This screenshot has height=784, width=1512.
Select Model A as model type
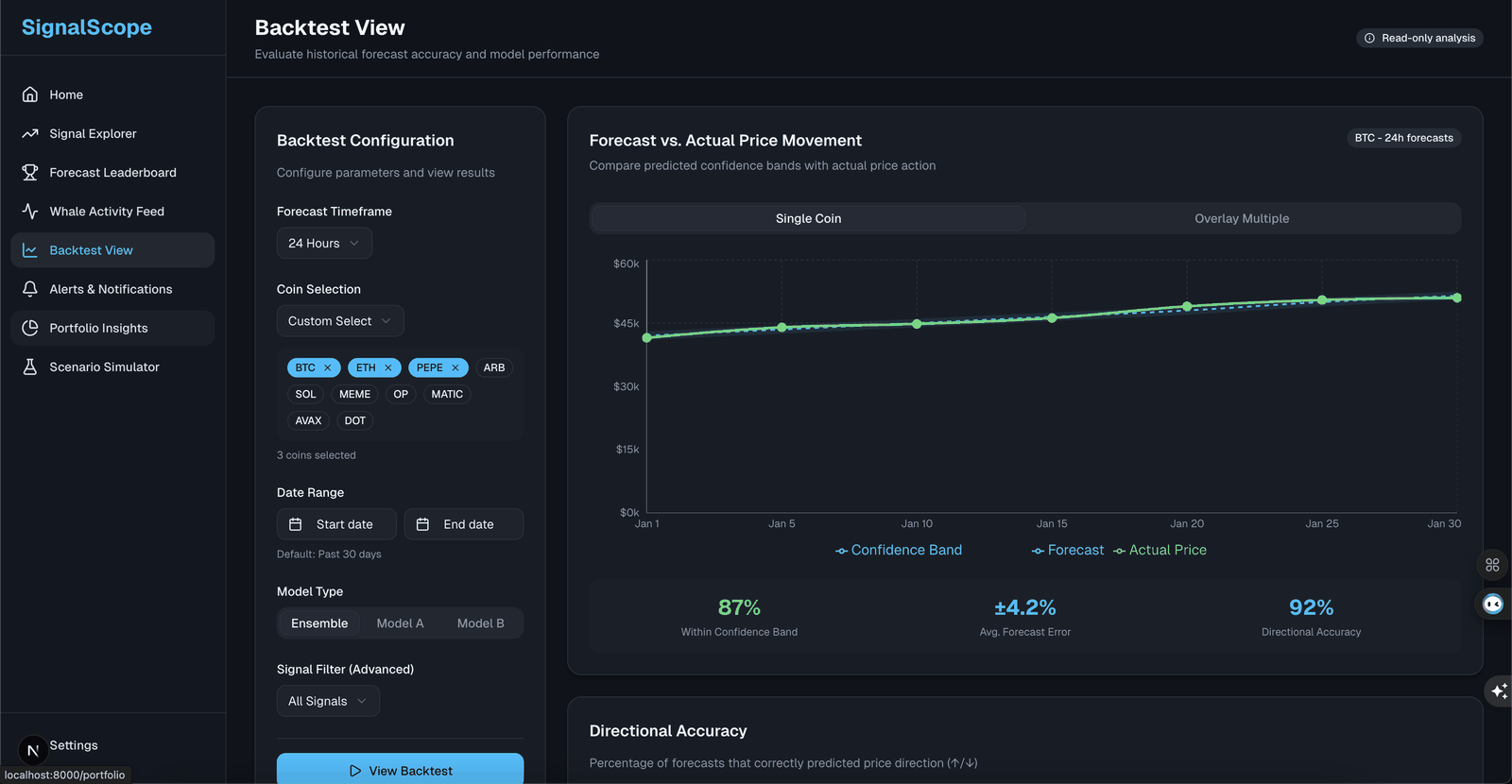(x=400, y=623)
